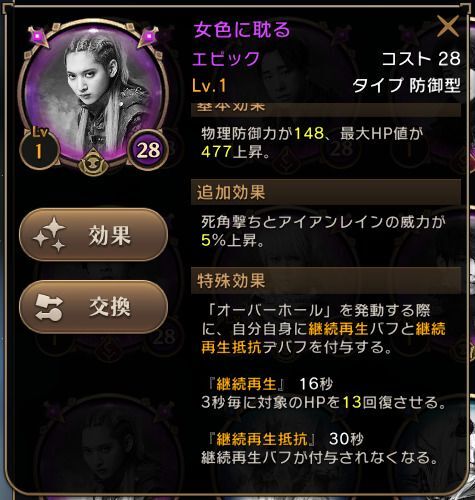This screenshot has width=475, height=500.
Task: Click the 追加効果 section header
Action: [326, 192]
